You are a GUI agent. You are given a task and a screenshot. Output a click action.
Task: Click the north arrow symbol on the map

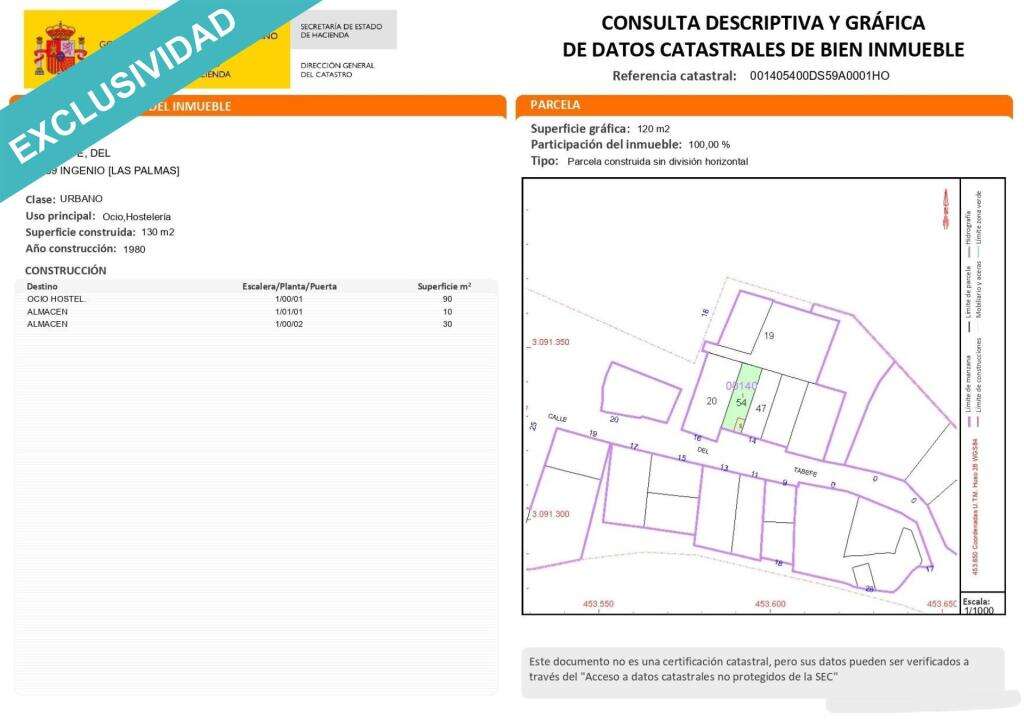point(945,209)
